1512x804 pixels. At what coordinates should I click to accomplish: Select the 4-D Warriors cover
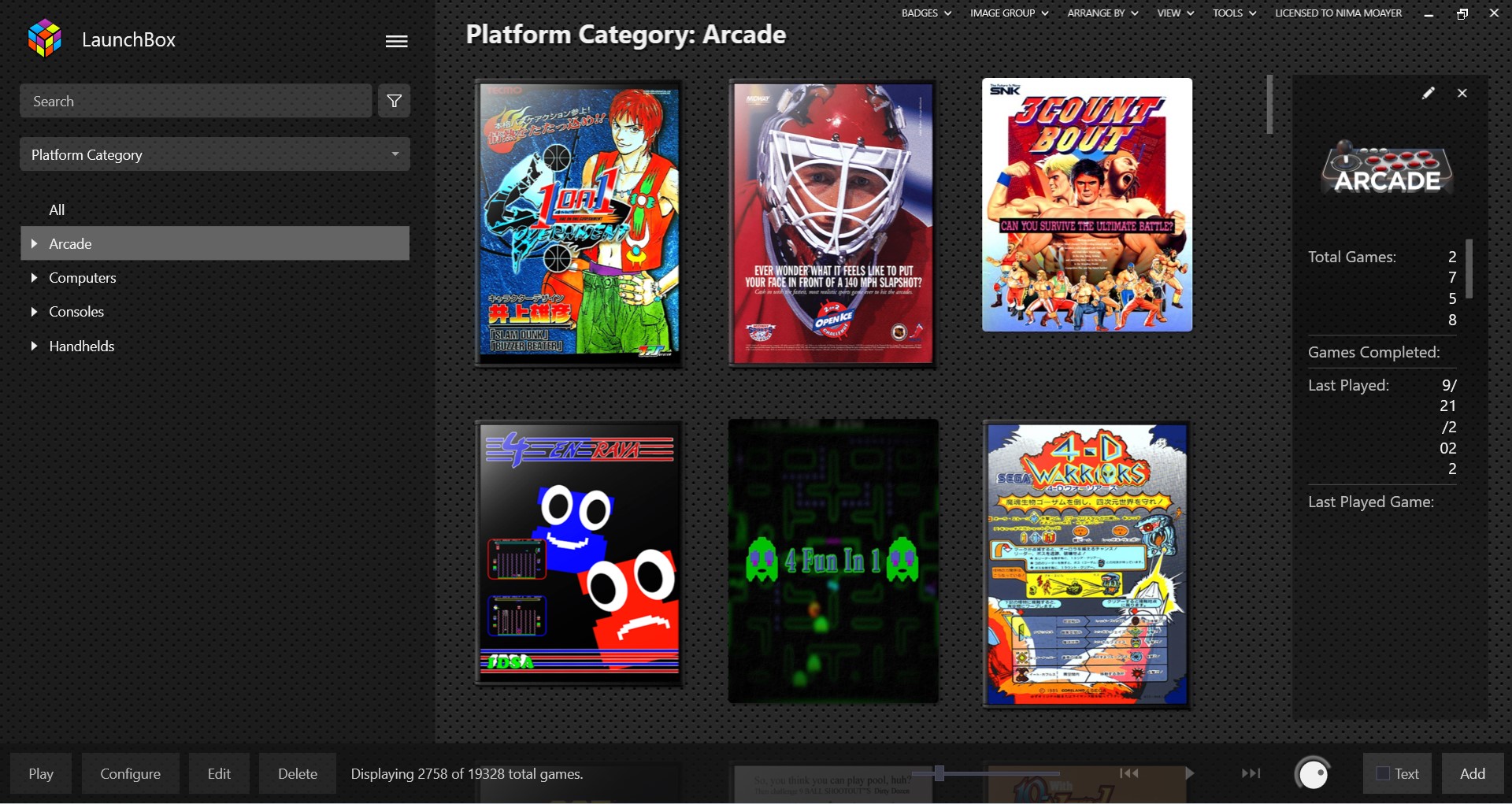pyautogui.click(x=1087, y=565)
